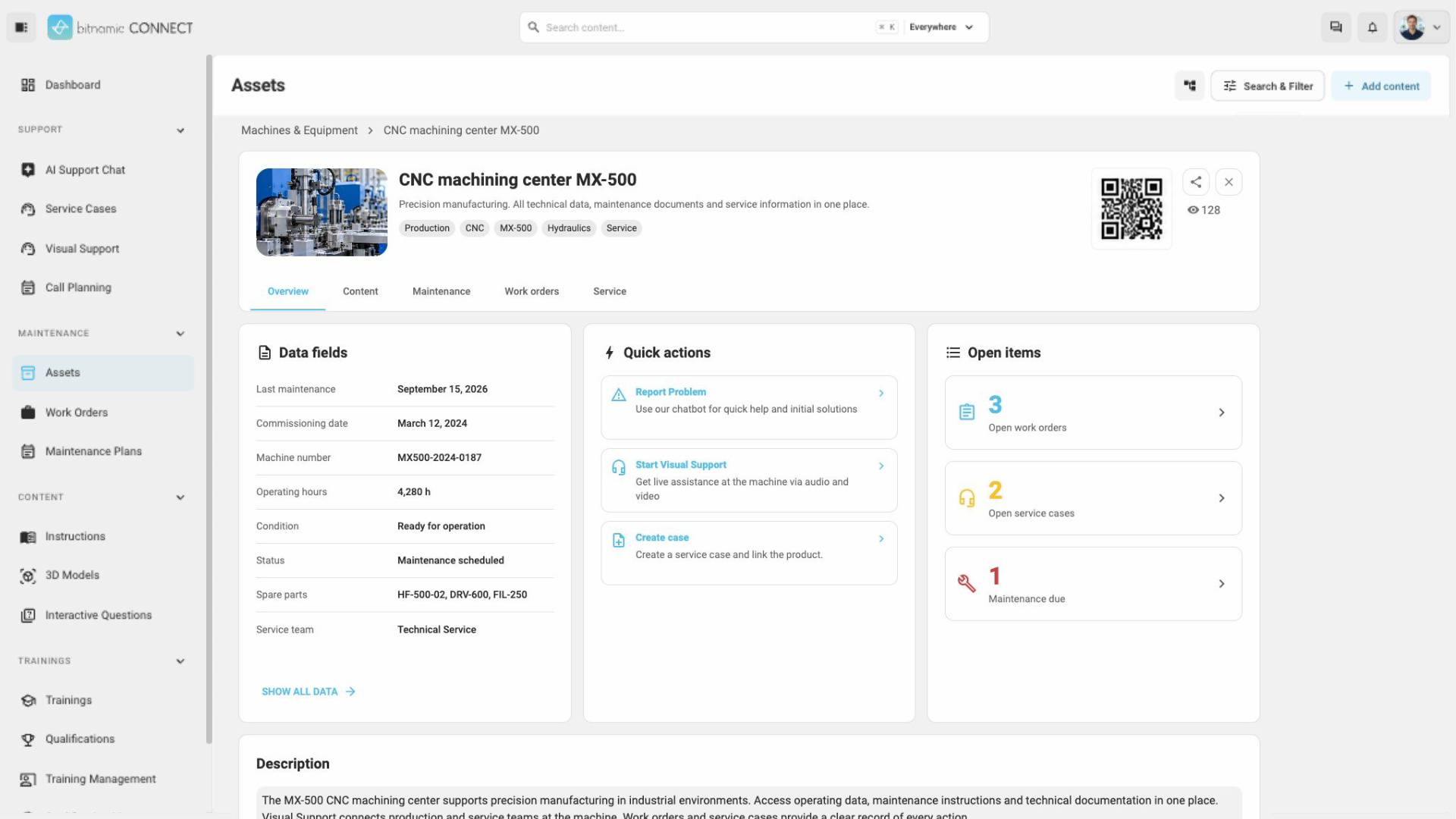This screenshot has width=1456, height=819.
Task: Close the MX-500 asset detail card
Action: coord(1229,182)
